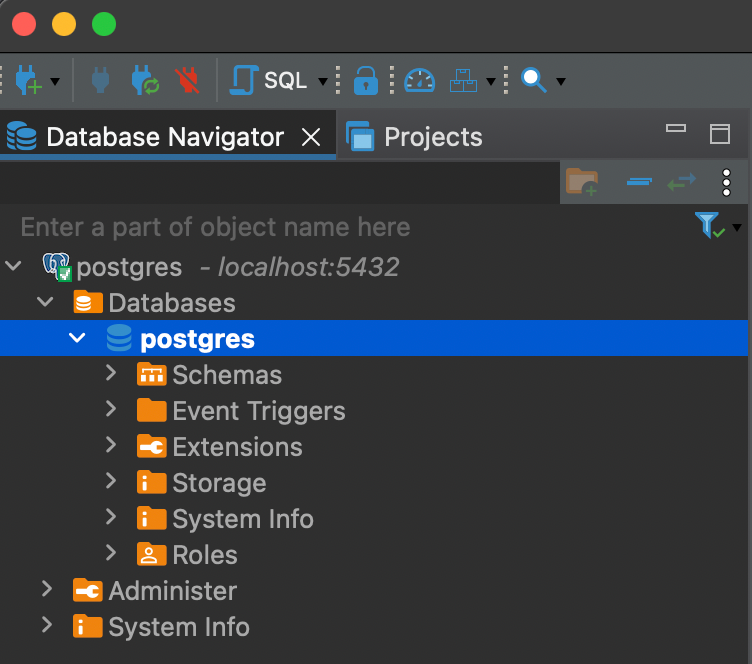Click the collapse all icon in navigator
Viewport: 752px width, 664px height.
(639, 182)
